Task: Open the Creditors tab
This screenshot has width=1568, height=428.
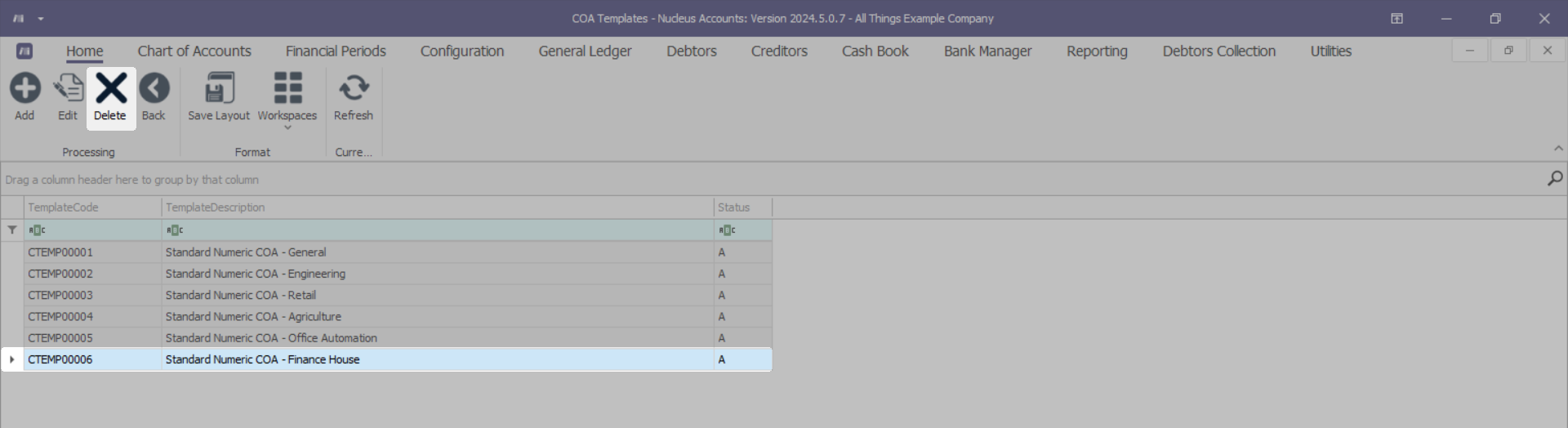Action: click(779, 51)
